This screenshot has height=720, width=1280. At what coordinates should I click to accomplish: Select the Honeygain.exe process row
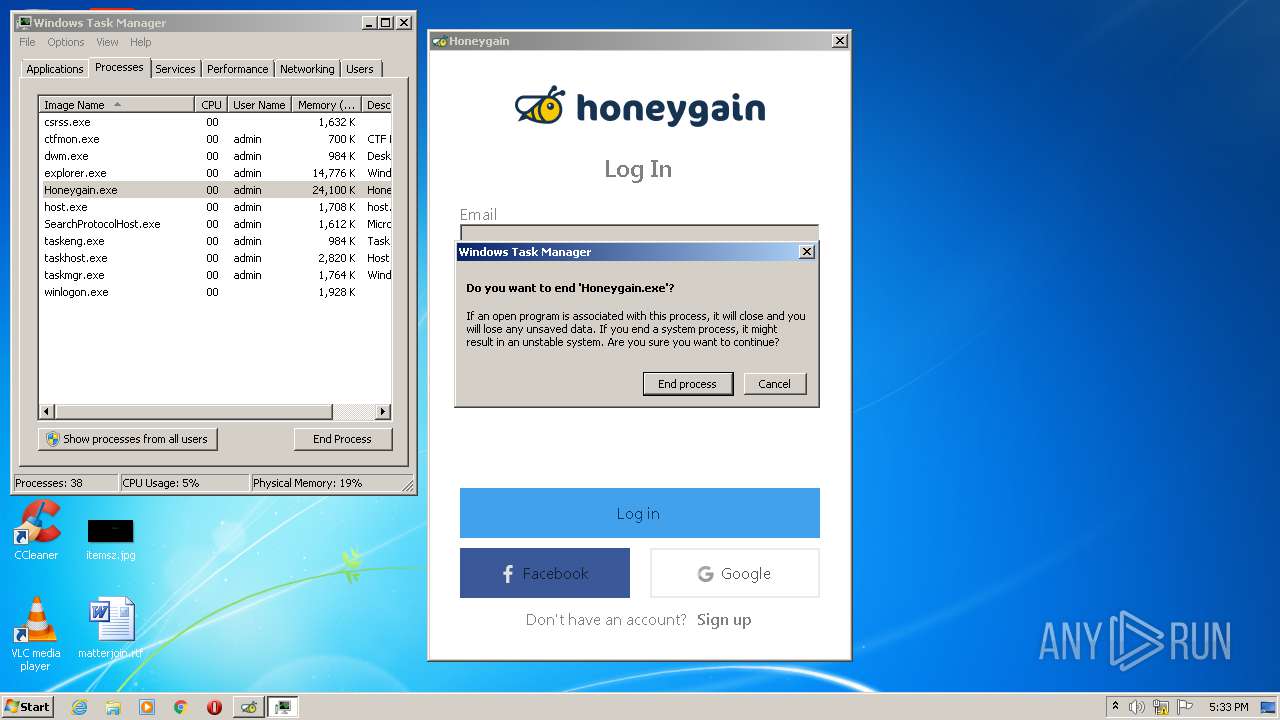[215, 190]
